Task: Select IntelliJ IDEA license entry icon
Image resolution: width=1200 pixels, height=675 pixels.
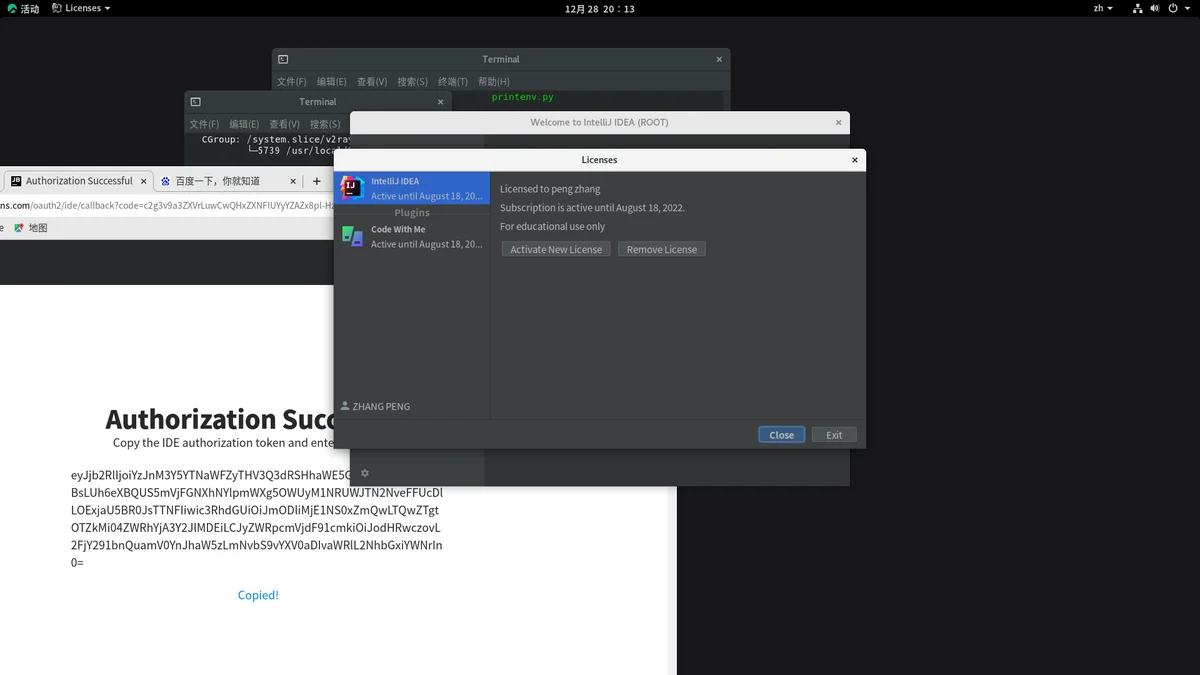Action: click(x=352, y=187)
